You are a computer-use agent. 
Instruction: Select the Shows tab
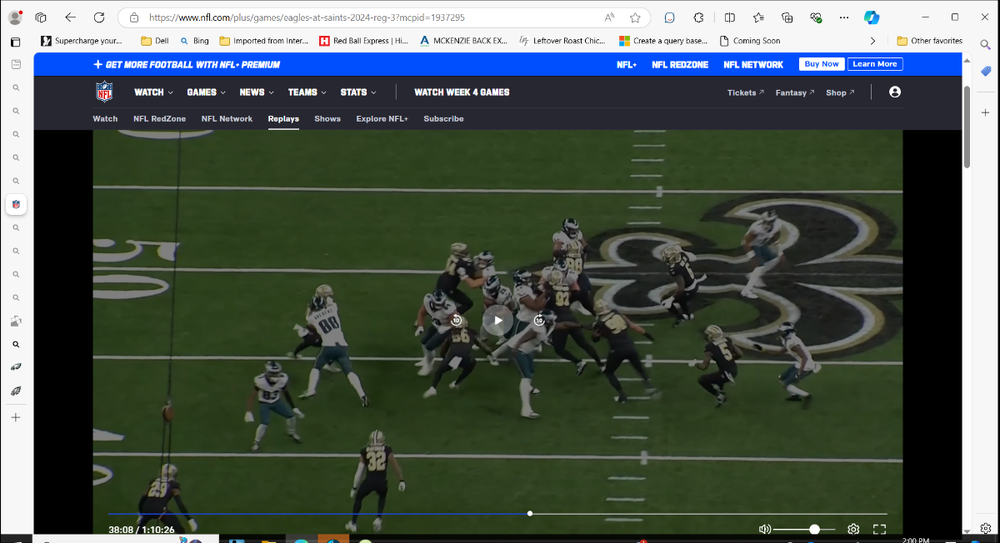click(x=327, y=119)
